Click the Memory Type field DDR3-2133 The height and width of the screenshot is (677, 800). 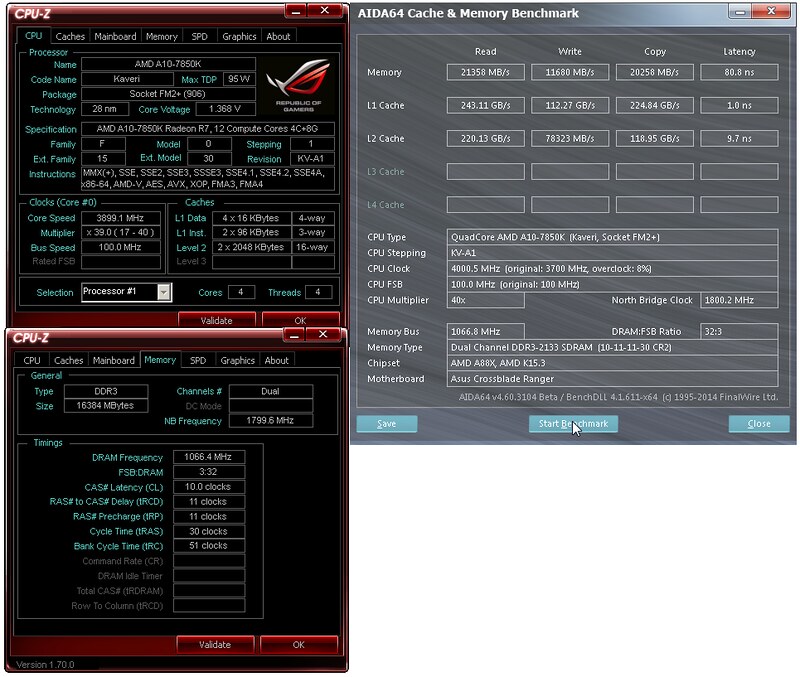(612, 347)
